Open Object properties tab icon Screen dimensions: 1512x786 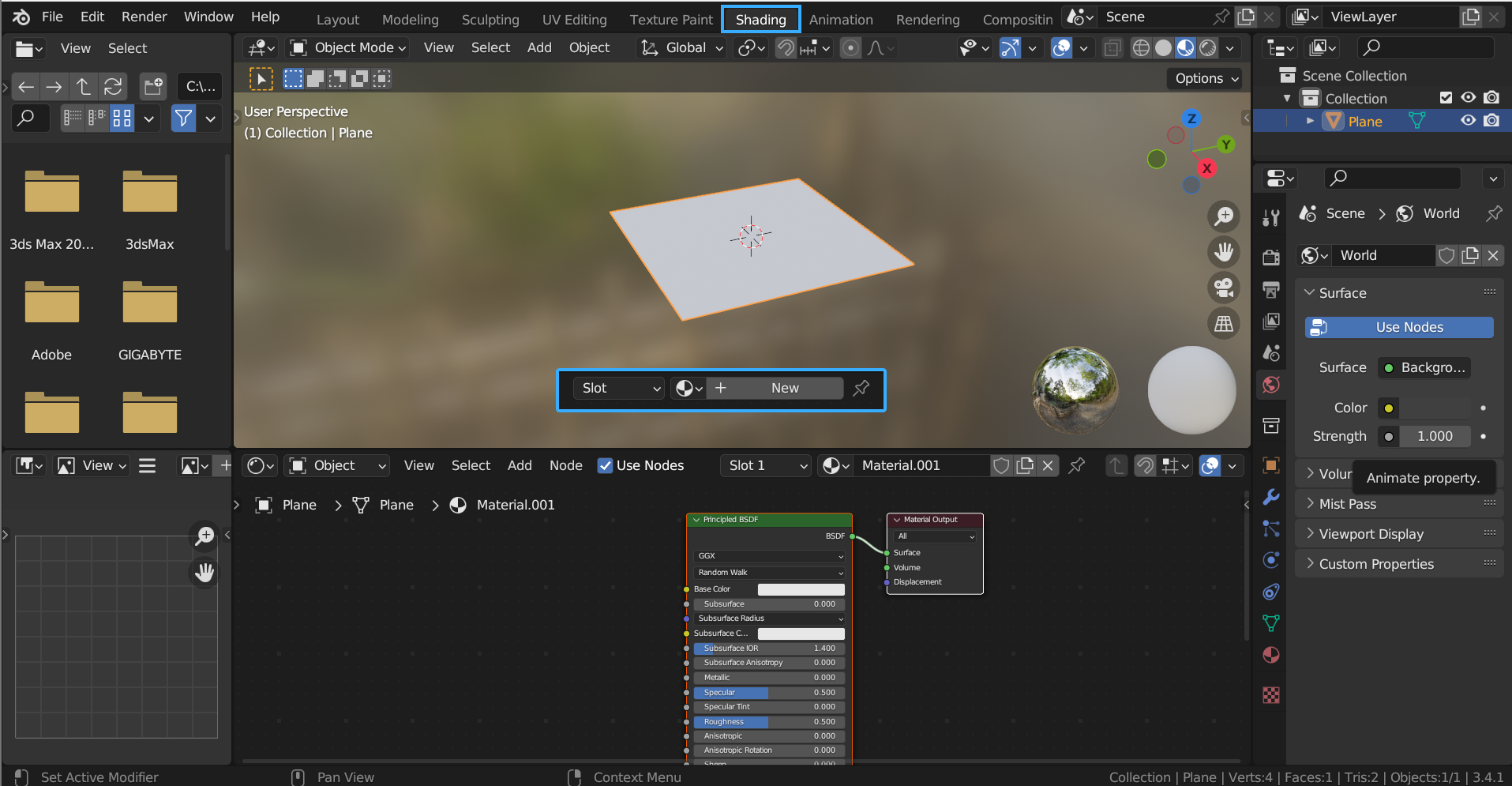click(x=1271, y=465)
